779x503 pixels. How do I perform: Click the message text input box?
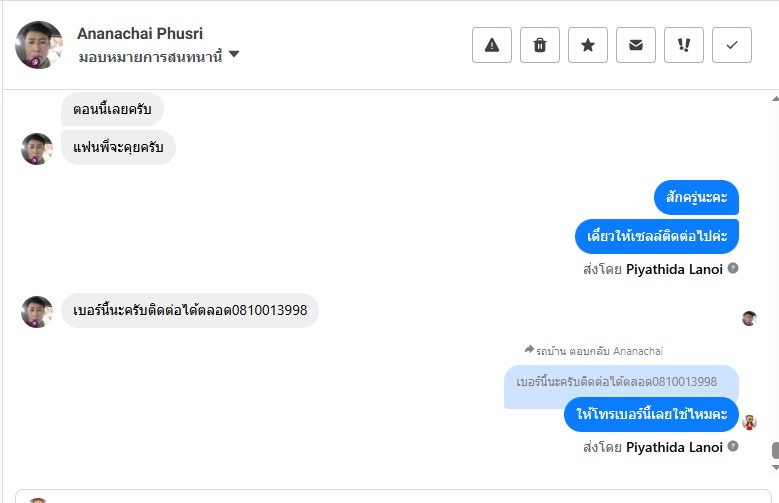pyautogui.click(x=400, y=497)
